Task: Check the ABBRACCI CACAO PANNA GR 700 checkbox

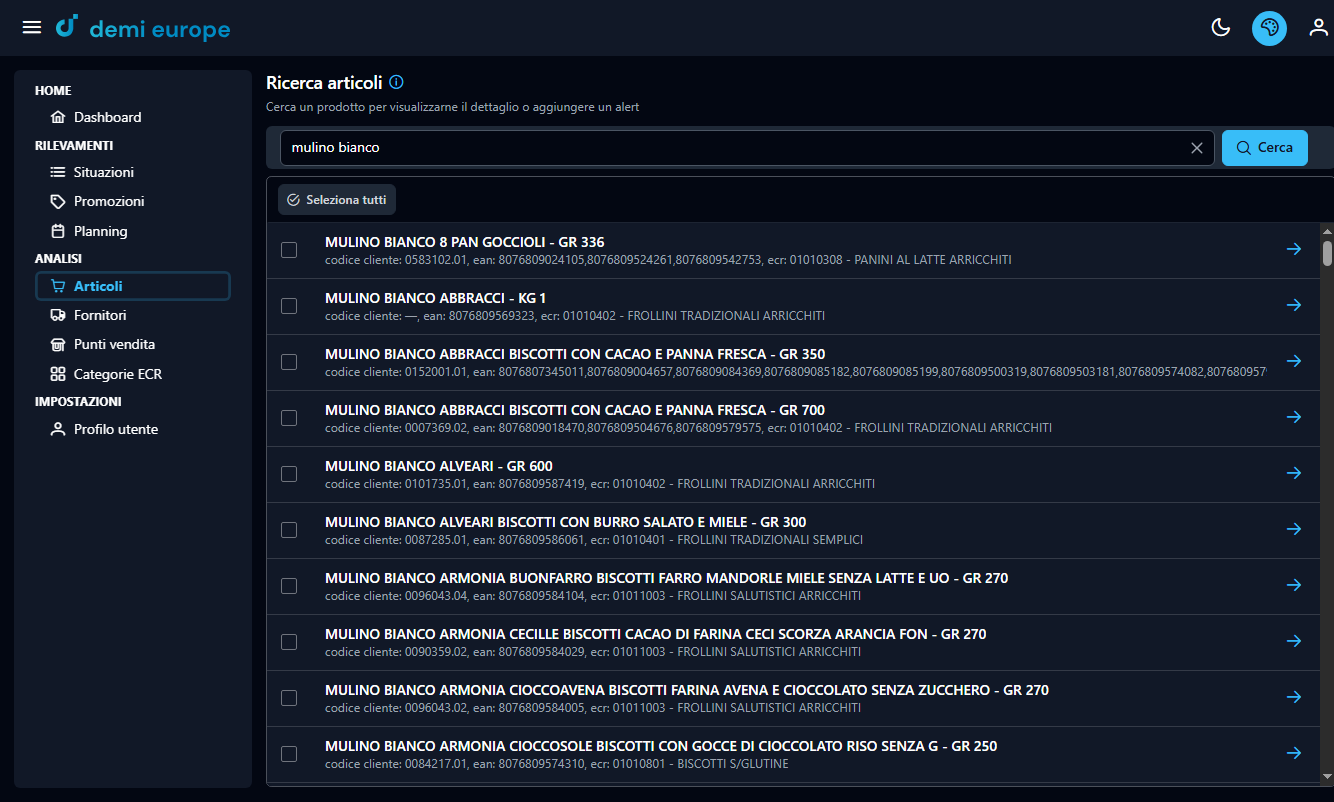Action: click(289, 418)
